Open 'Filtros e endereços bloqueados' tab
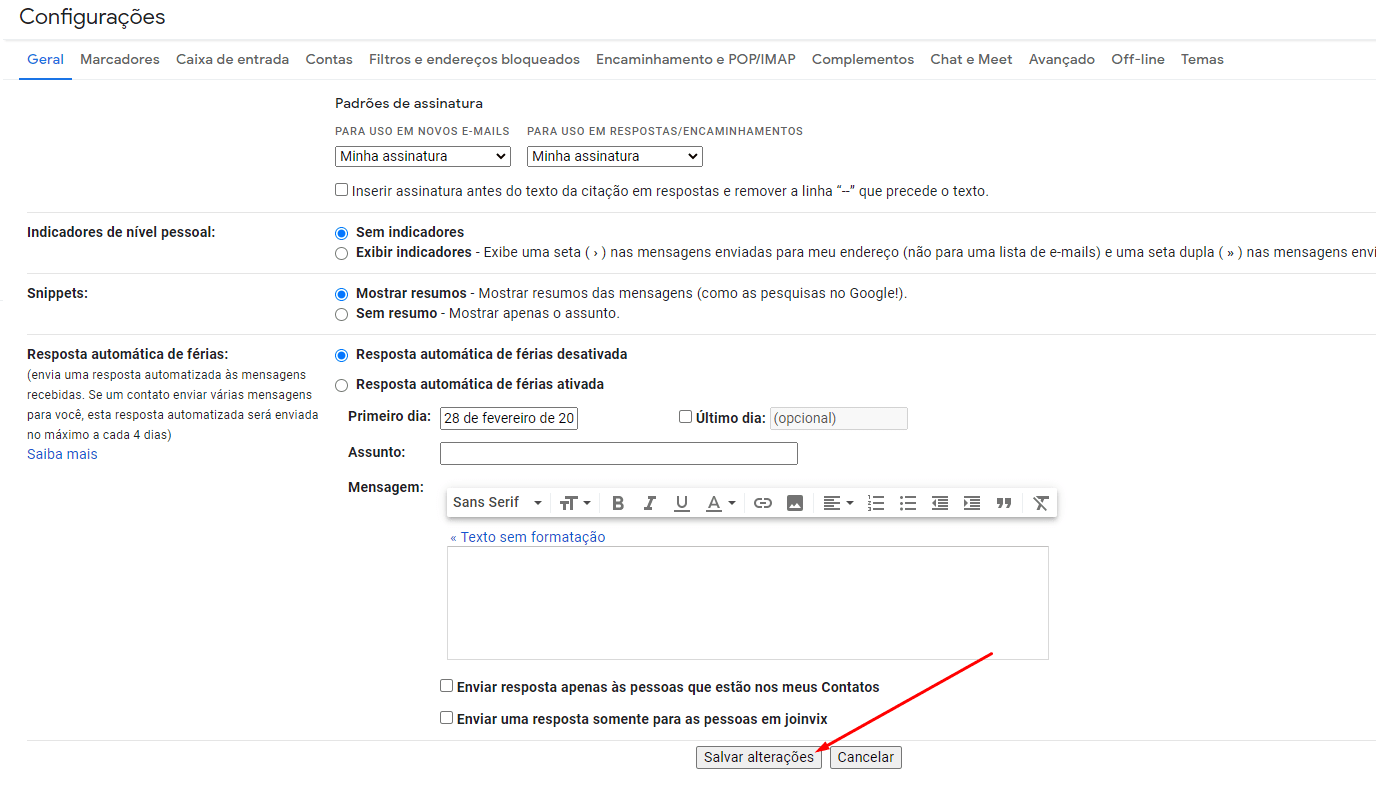 (x=474, y=59)
